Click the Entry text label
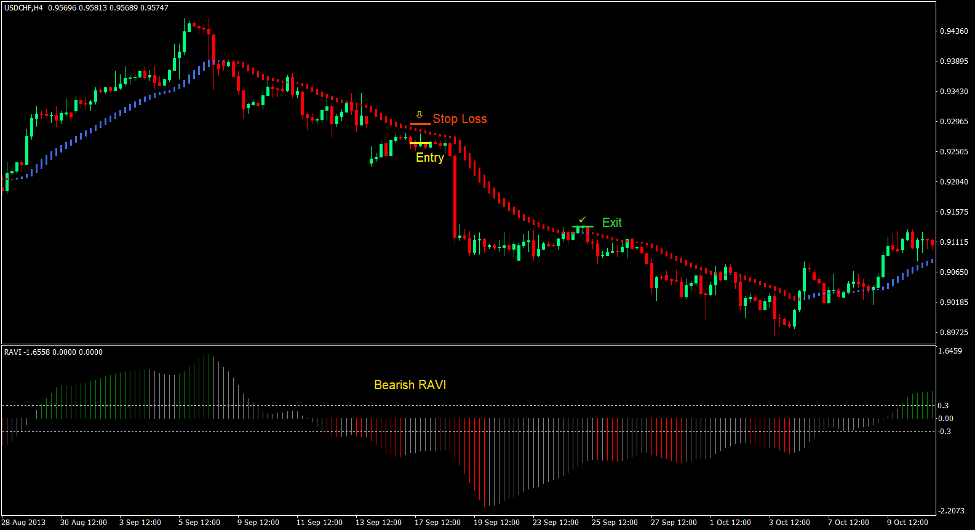The image size is (977, 531). coord(430,158)
